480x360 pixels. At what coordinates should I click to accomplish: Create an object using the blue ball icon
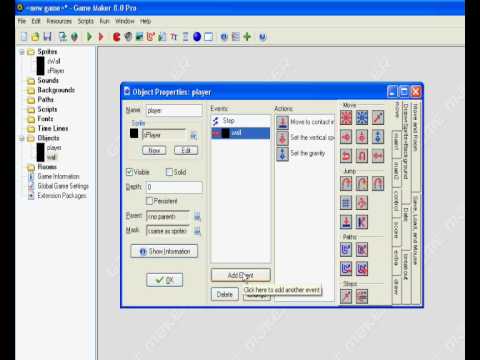point(197,36)
